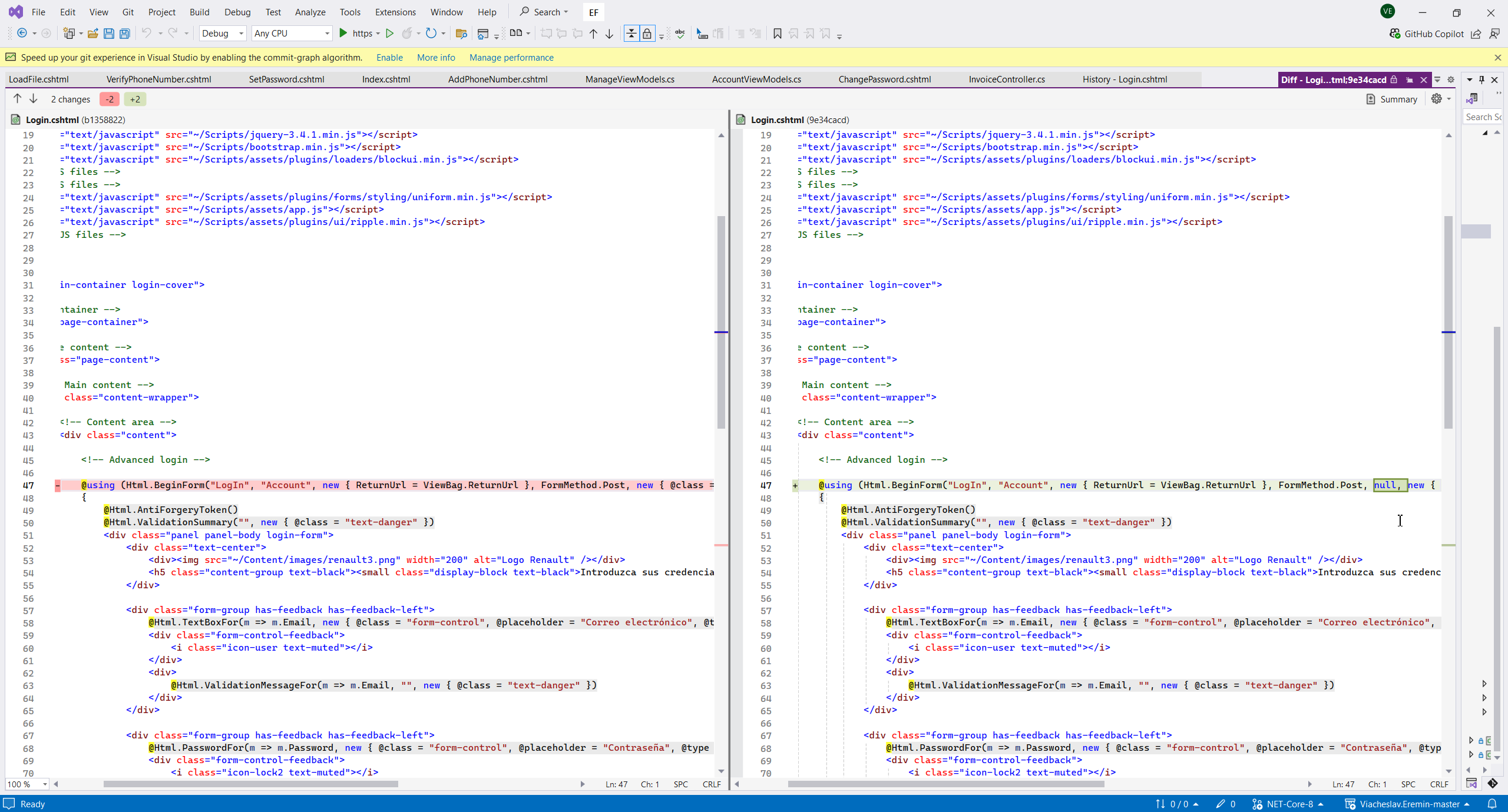Toggle the collapse unchanged regions button

(631, 34)
